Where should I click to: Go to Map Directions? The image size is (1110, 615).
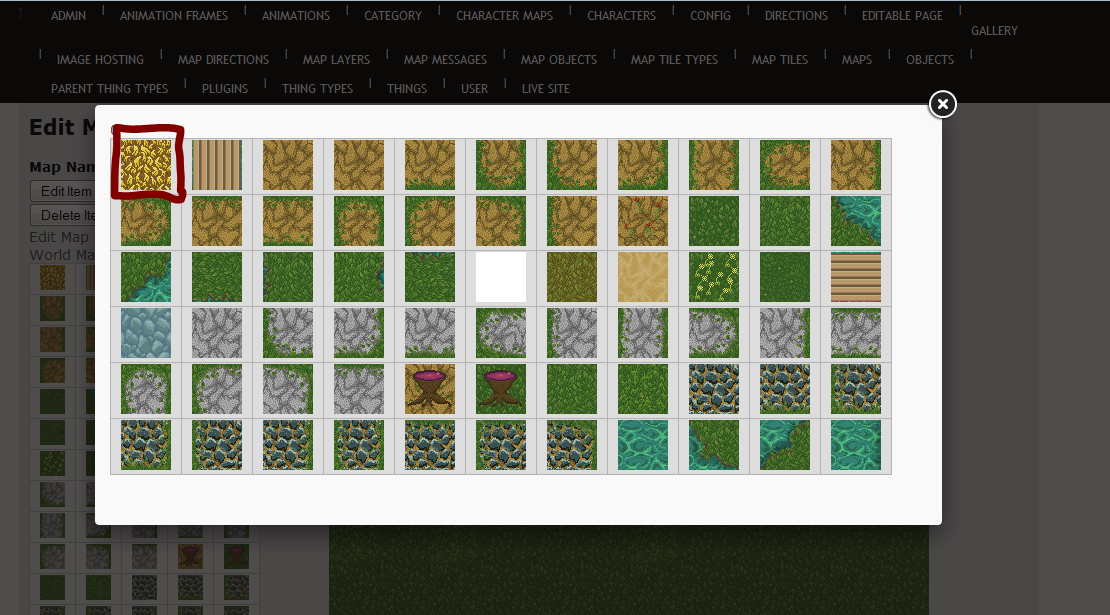click(x=223, y=60)
